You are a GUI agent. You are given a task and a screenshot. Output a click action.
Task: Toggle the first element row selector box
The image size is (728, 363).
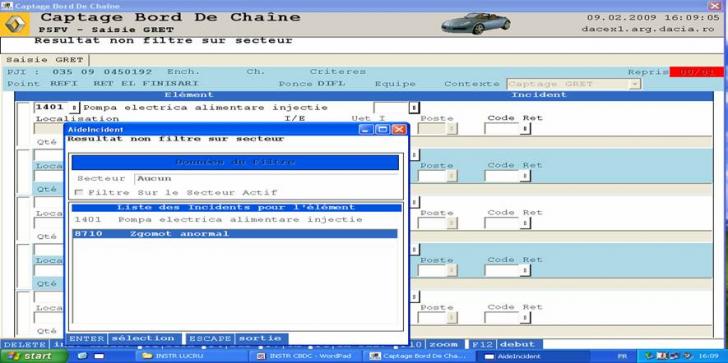24,124
